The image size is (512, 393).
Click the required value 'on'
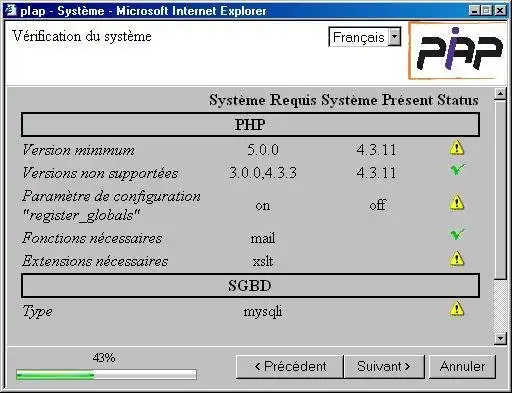point(263,206)
